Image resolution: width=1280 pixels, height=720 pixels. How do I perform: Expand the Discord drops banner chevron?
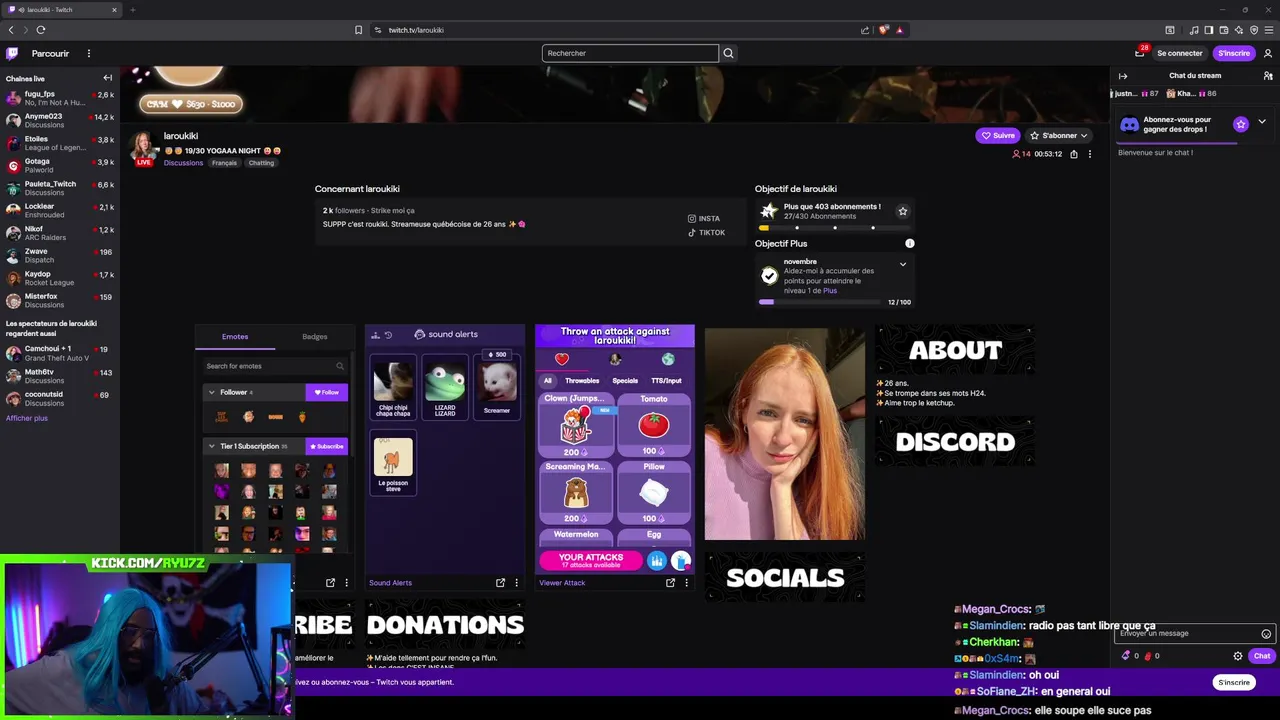1262,122
